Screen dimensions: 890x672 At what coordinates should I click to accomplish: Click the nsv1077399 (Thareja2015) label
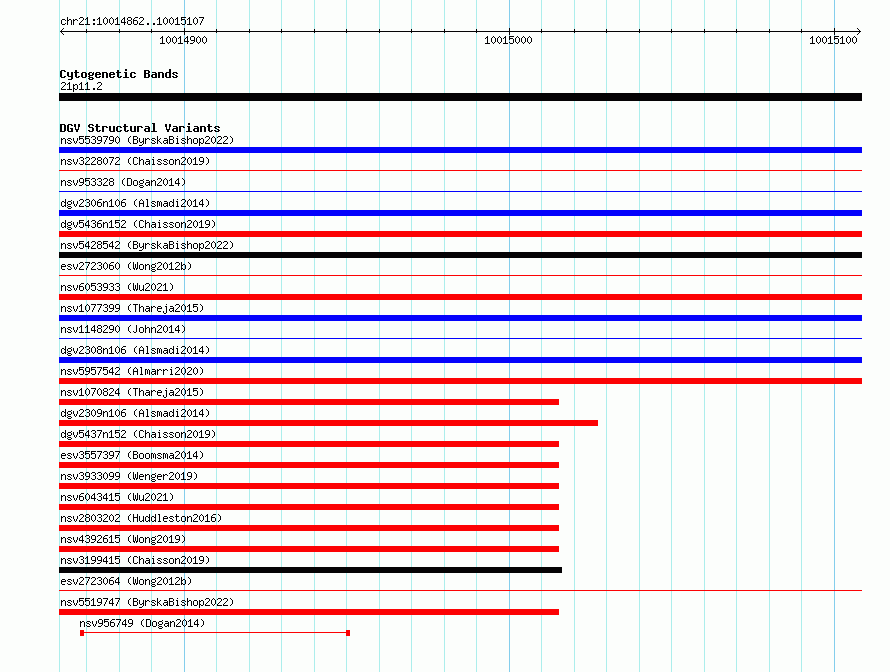pos(132,308)
